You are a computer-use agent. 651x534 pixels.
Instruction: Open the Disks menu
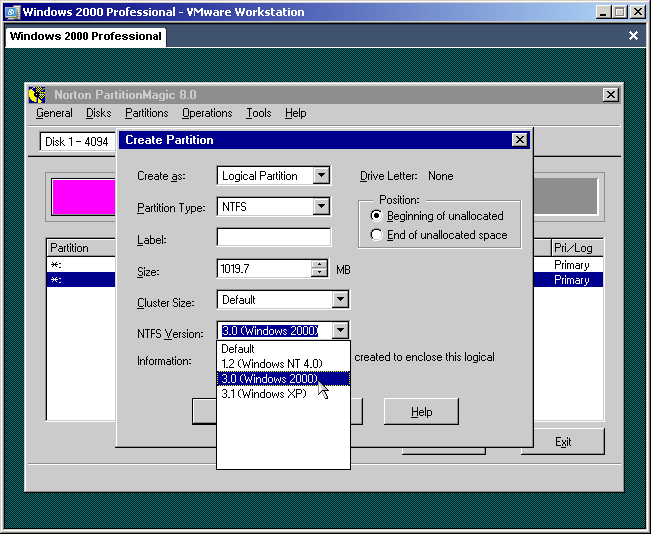coord(98,113)
